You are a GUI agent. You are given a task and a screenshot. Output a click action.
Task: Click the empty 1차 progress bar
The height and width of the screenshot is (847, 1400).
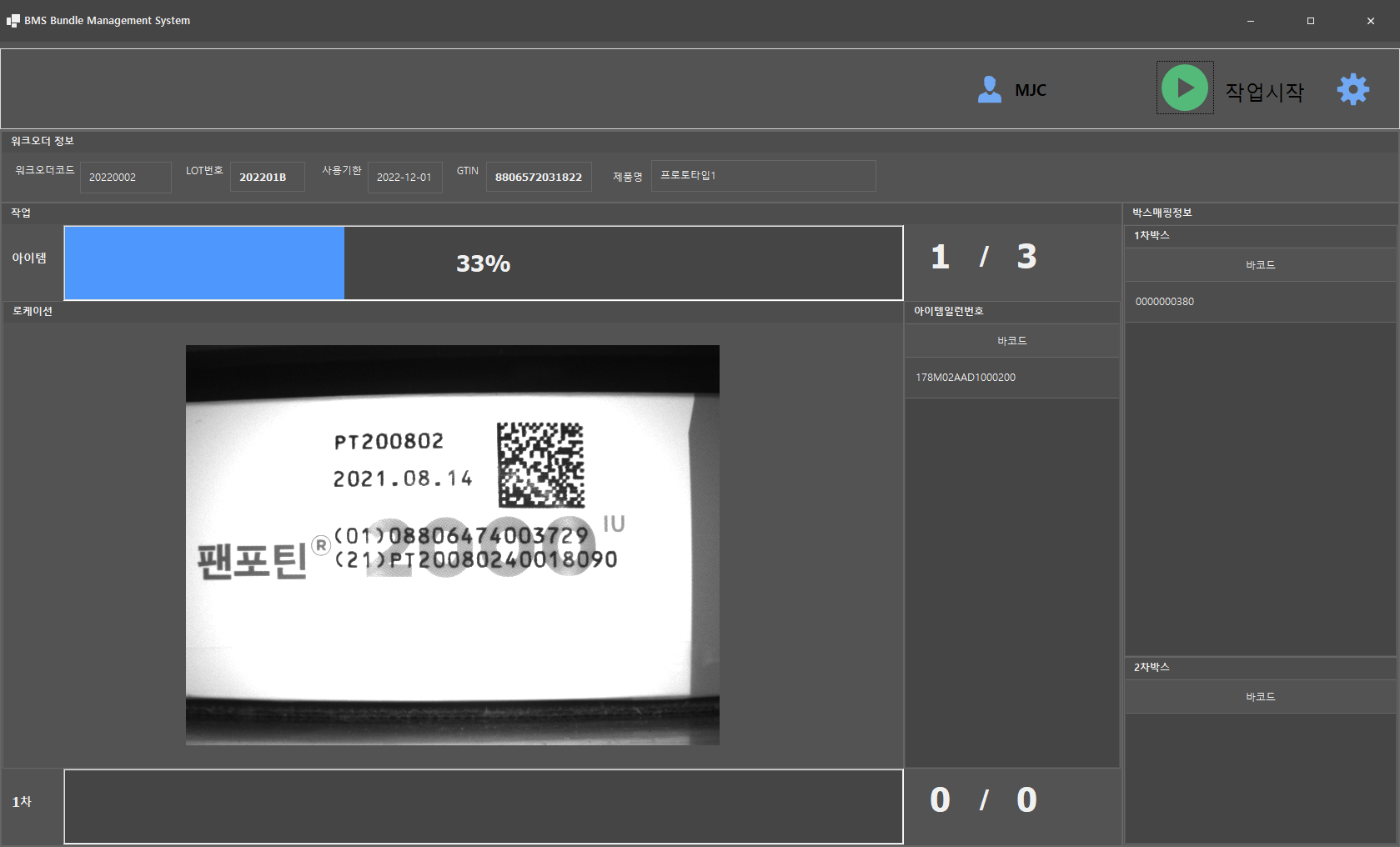click(484, 806)
